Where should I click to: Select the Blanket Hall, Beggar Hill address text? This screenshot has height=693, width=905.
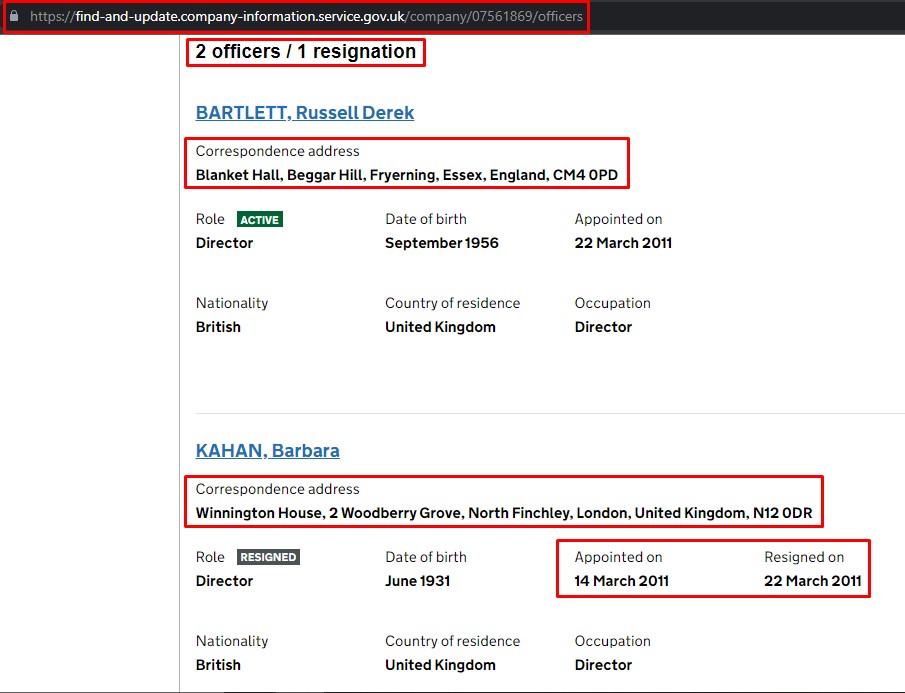point(407,175)
